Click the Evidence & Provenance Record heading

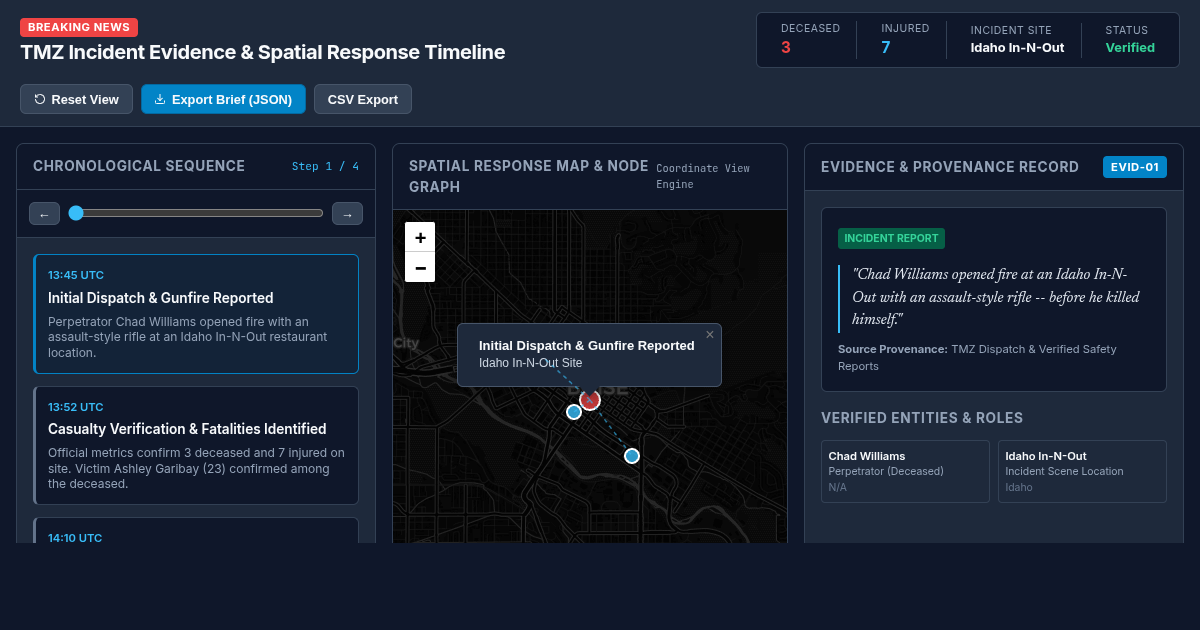(x=950, y=167)
